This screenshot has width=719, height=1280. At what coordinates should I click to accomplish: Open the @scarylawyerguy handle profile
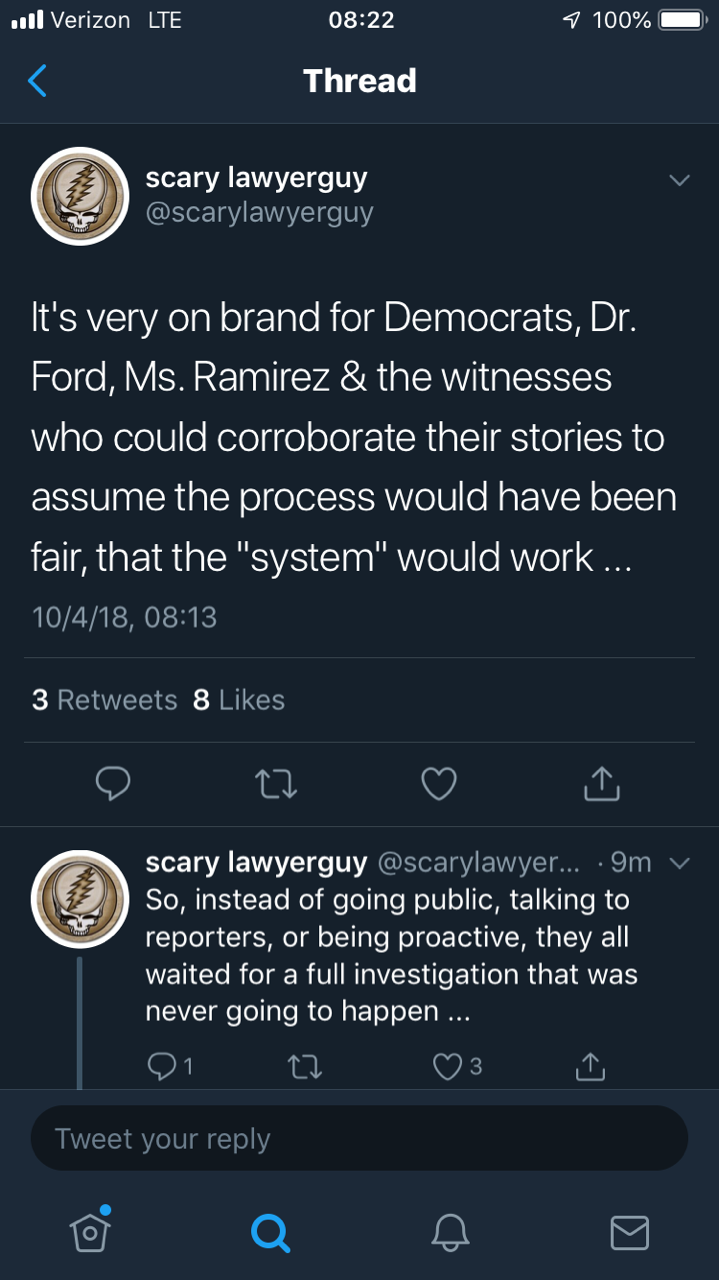(x=259, y=212)
